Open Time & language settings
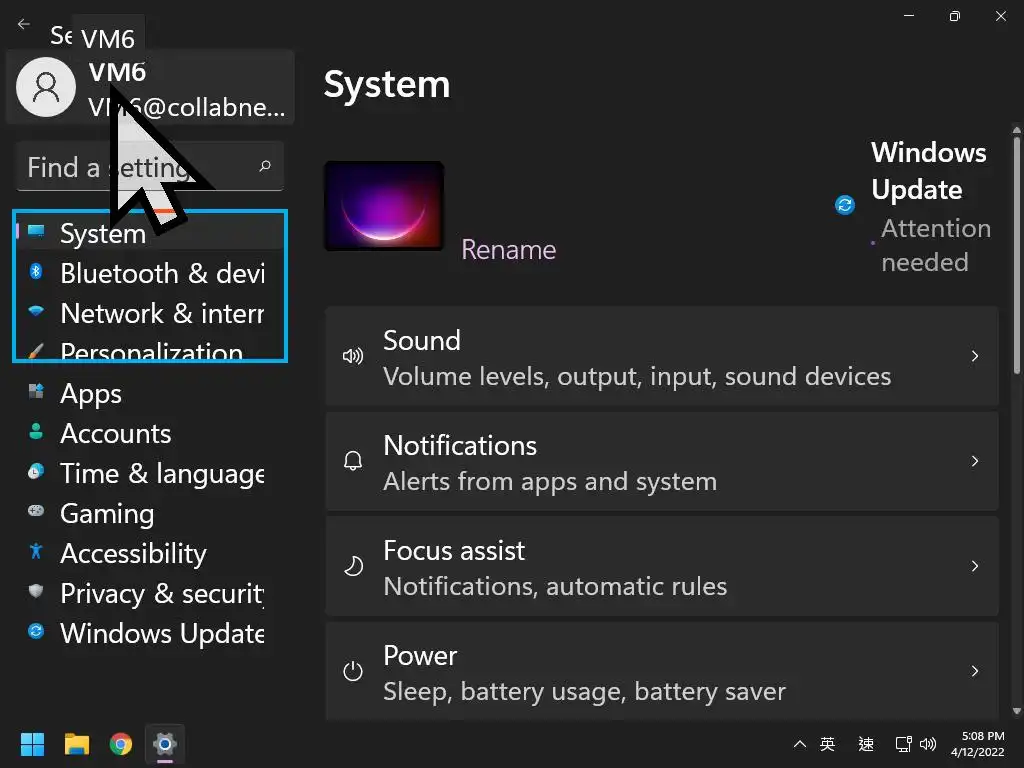The image size is (1024, 768). click(x=150, y=473)
